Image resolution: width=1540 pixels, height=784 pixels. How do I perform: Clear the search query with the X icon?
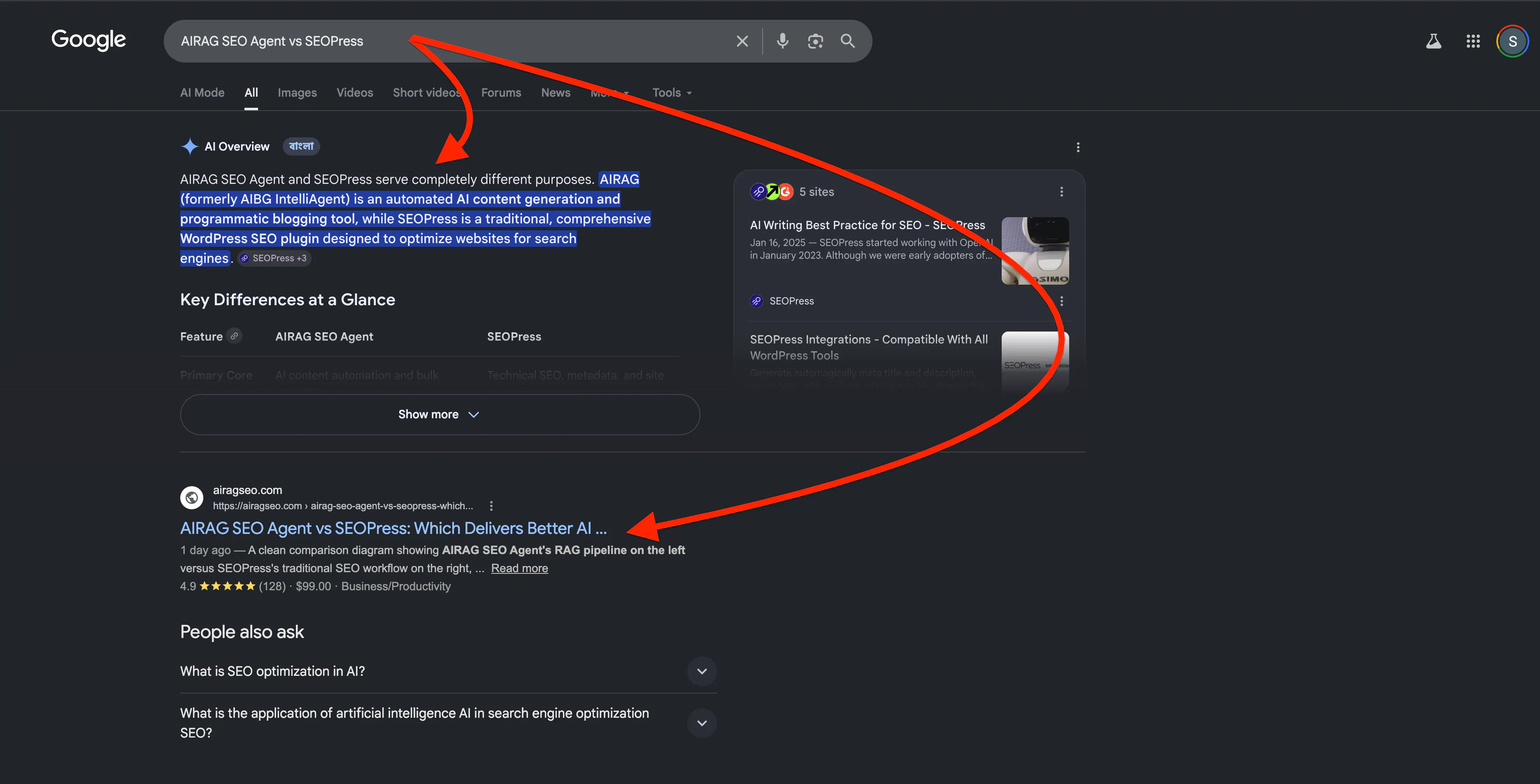click(x=742, y=41)
